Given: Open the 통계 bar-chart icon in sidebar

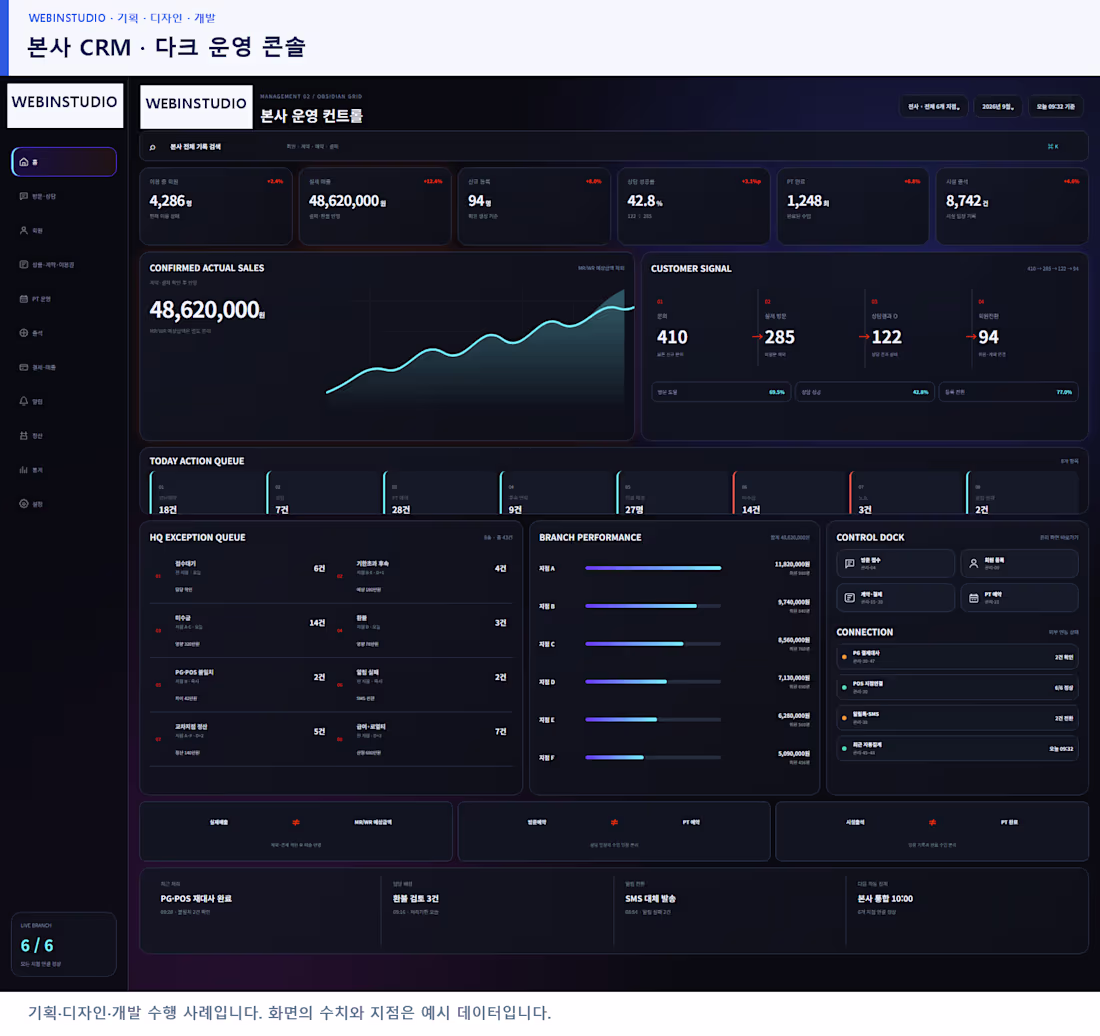Looking at the screenshot, I should click(24, 470).
